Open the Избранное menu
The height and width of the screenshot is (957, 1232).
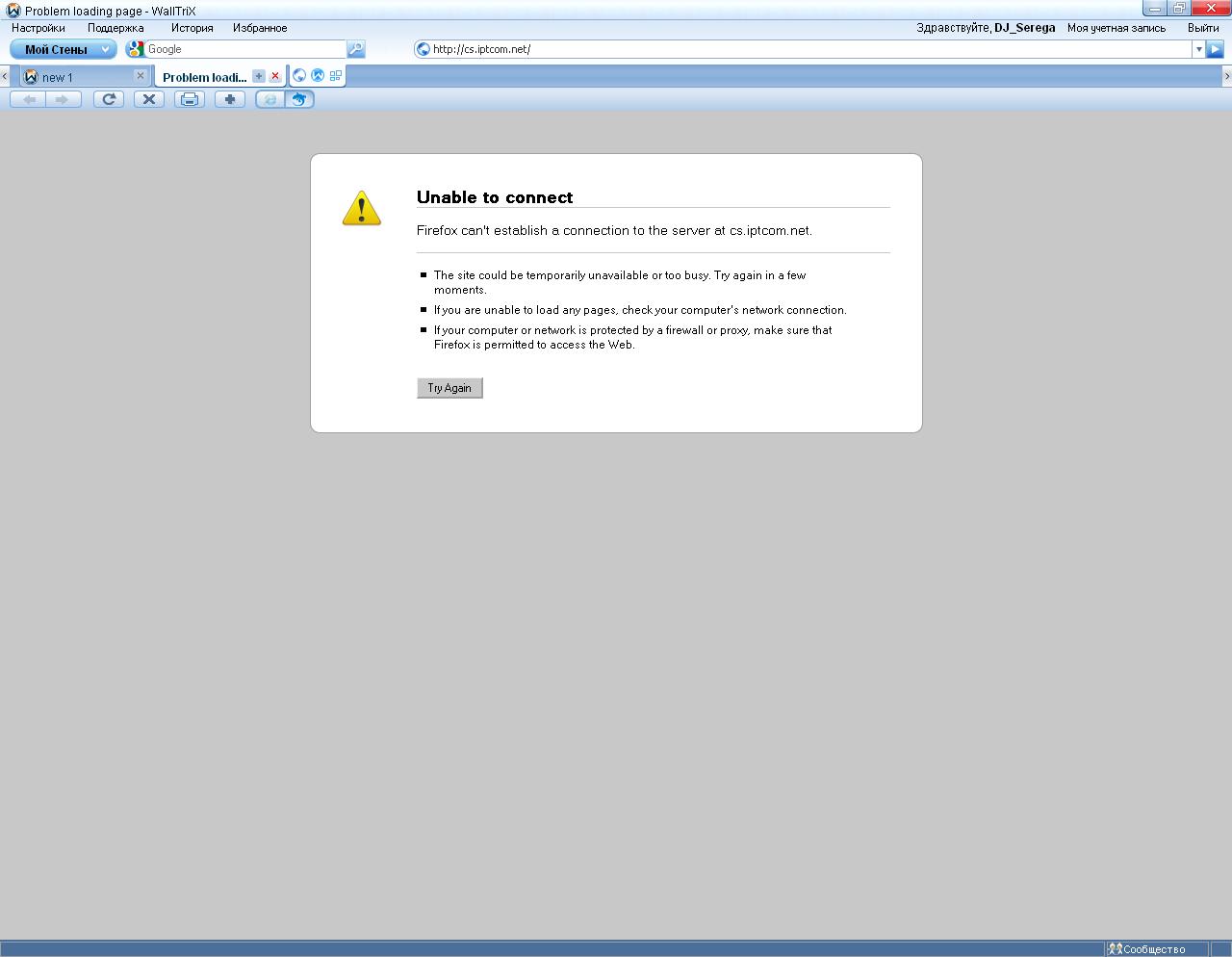tap(260, 28)
